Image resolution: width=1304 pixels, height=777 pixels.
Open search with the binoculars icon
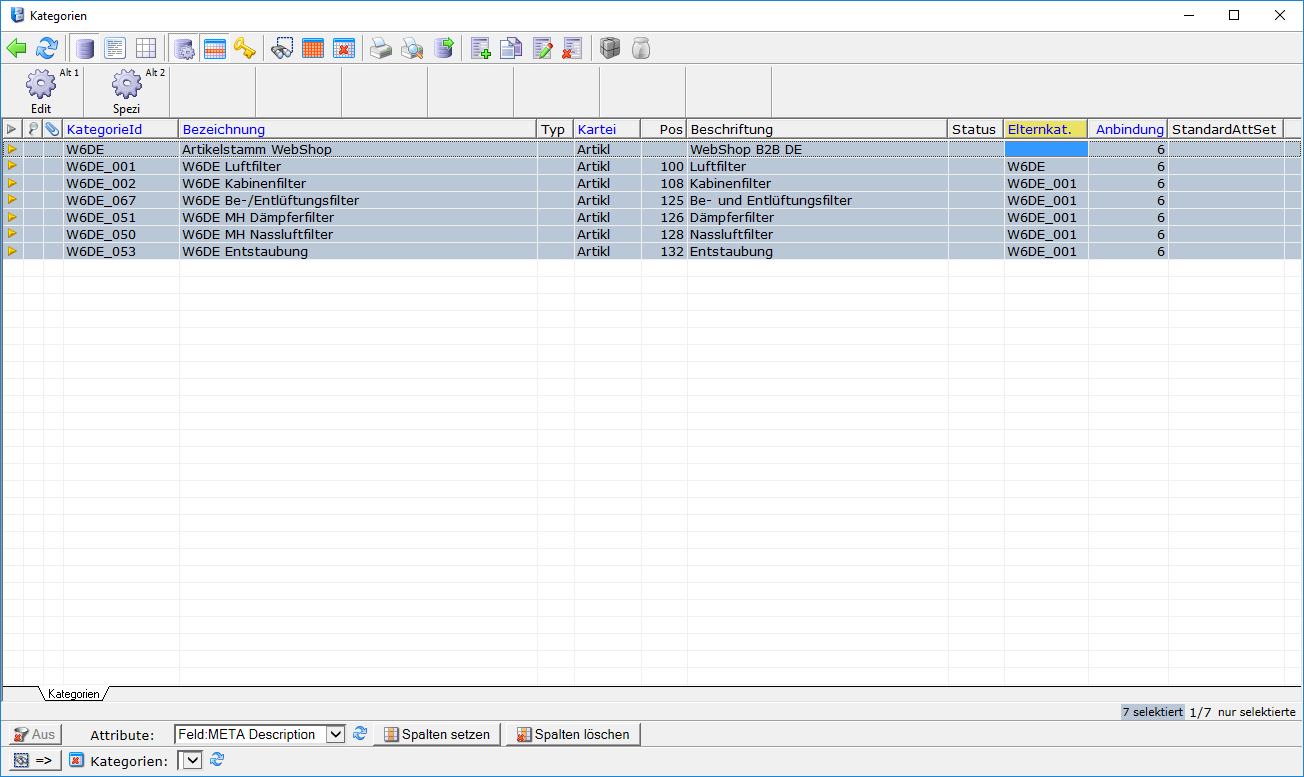283,48
